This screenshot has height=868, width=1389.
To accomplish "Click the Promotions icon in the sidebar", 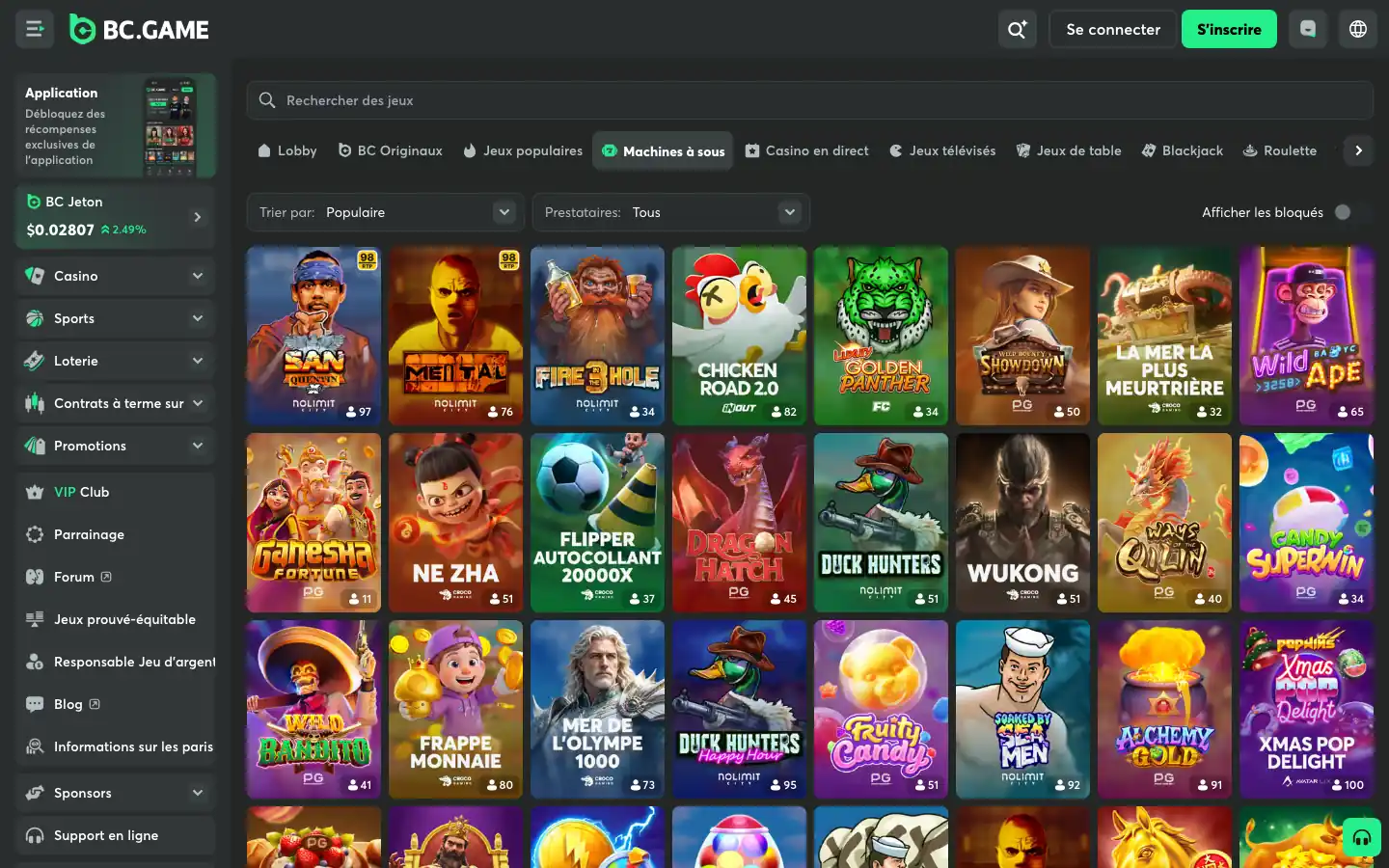I will click(x=35, y=446).
